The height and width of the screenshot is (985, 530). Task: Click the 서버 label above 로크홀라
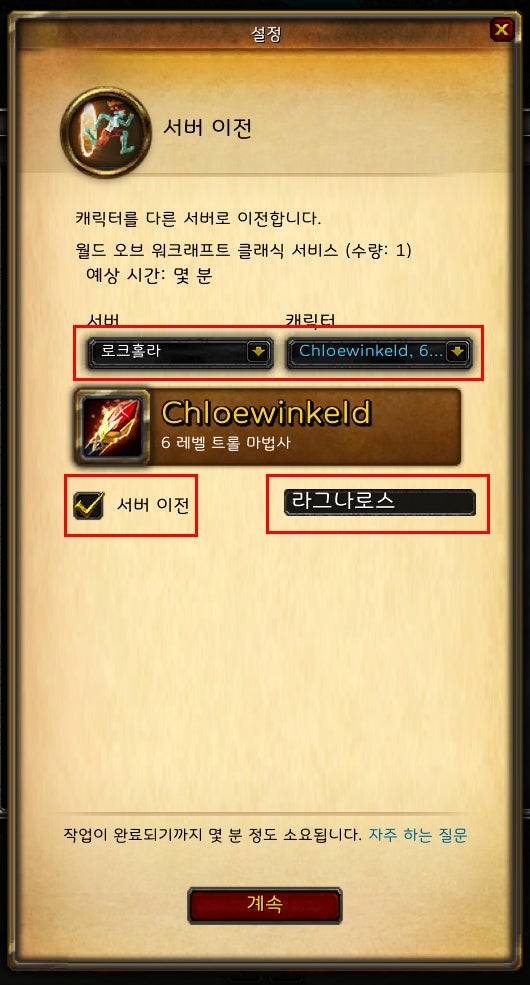pyautogui.click(x=104, y=320)
